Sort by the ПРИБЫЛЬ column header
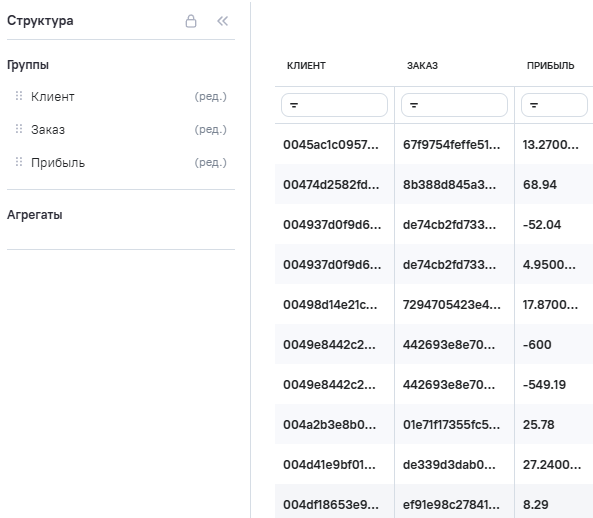The height and width of the screenshot is (518, 593). 551,66
